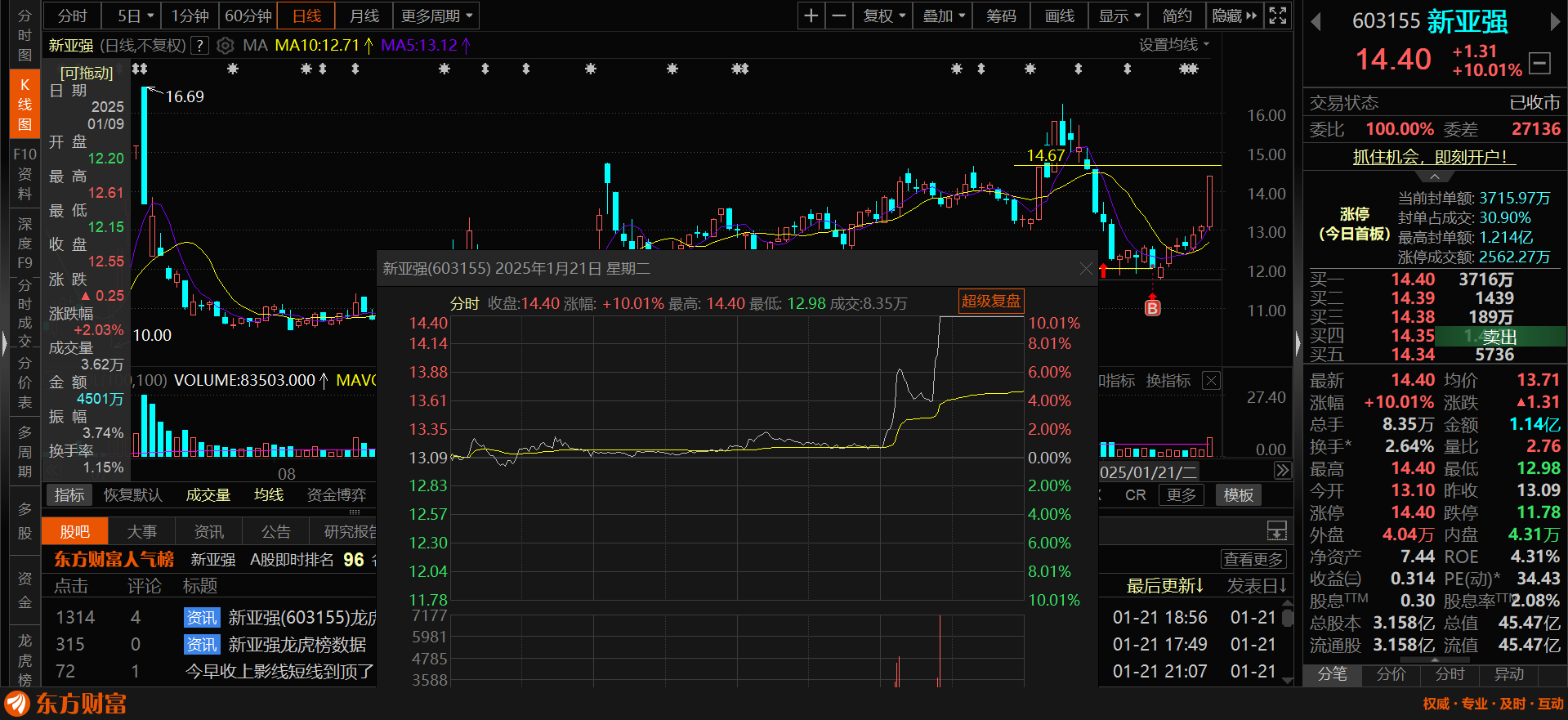The height and width of the screenshot is (720, 1568).
Task: Open the 显示 display dropdown
Action: pyautogui.click(x=1119, y=16)
